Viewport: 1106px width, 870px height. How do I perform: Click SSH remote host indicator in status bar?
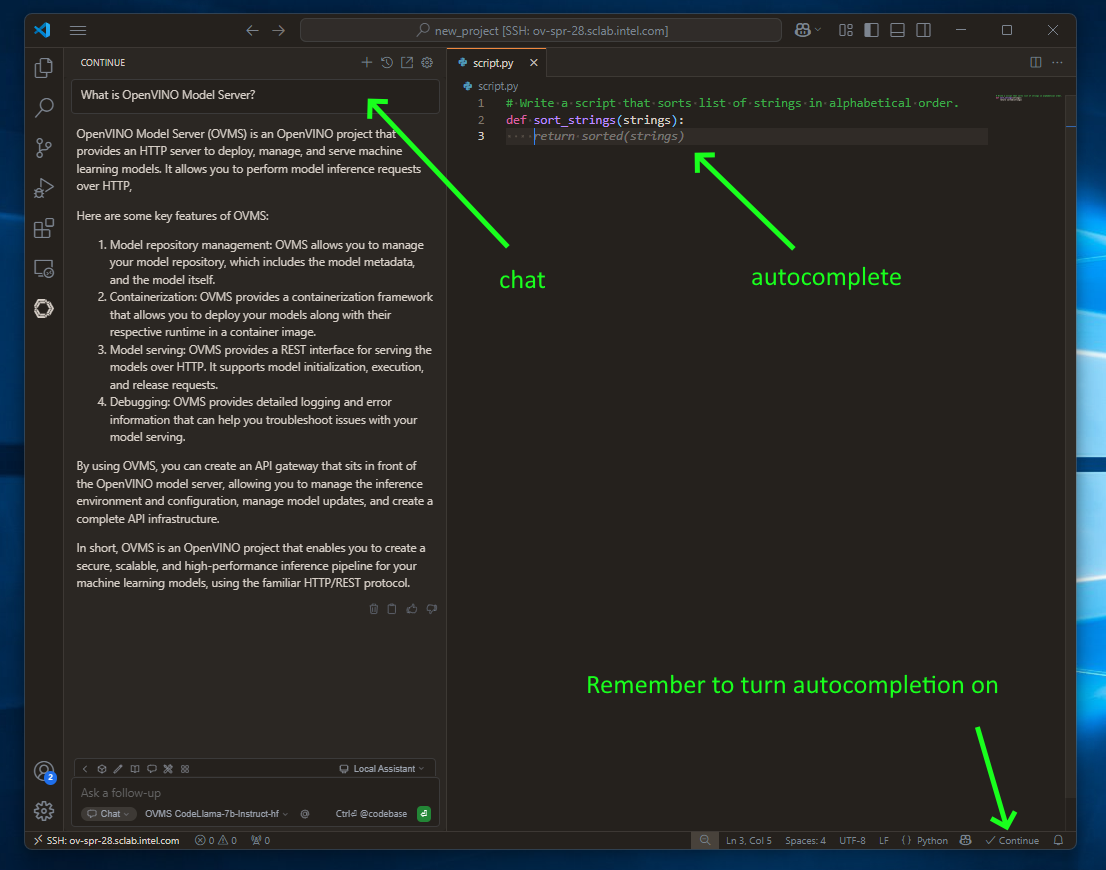pos(107,841)
